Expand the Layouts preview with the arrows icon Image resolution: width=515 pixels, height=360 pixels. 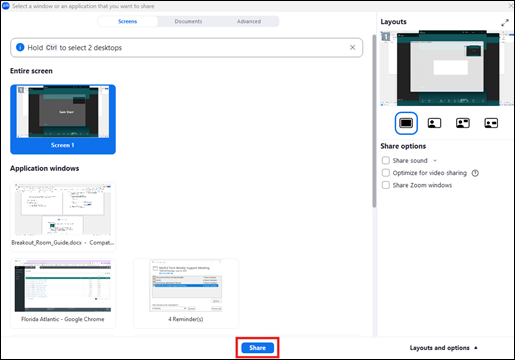(505, 23)
